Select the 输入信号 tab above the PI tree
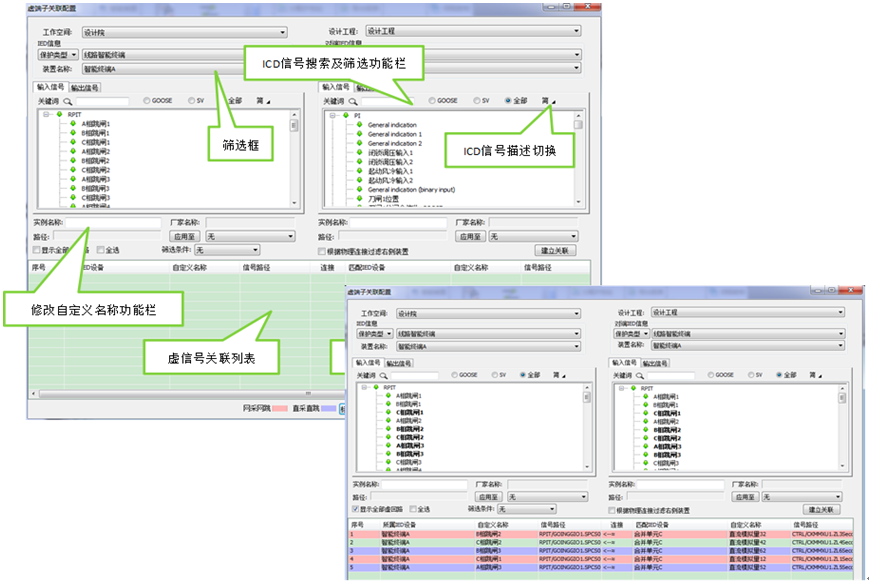The height and width of the screenshot is (584, 869). click(335, 87)
